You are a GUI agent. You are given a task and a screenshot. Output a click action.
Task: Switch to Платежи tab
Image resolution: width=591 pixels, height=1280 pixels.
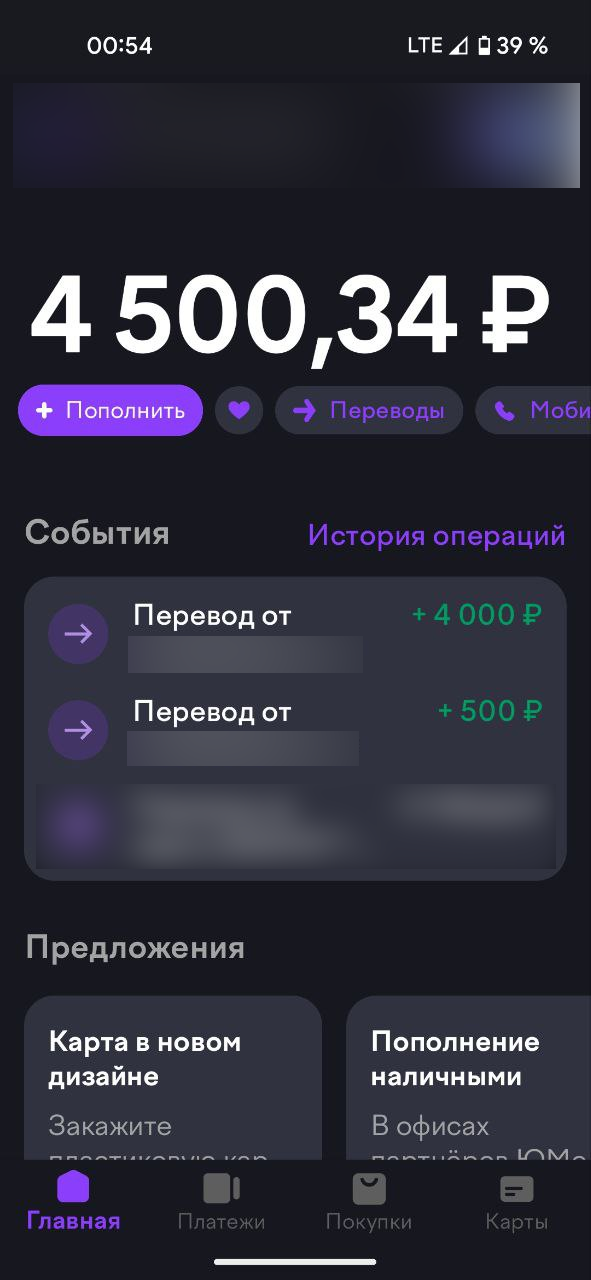tap(221, 1202)
